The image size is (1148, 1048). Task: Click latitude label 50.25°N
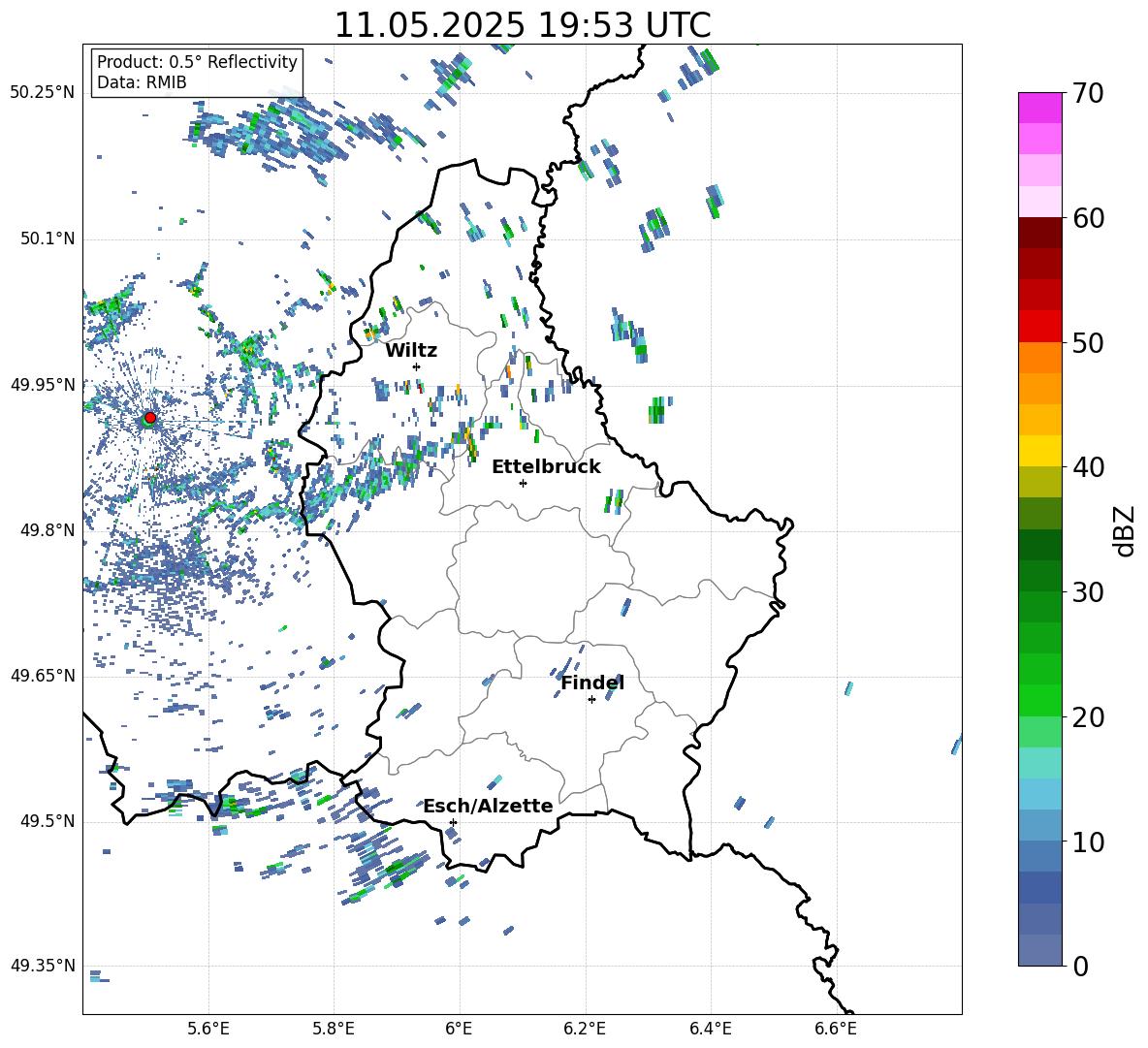43,93
